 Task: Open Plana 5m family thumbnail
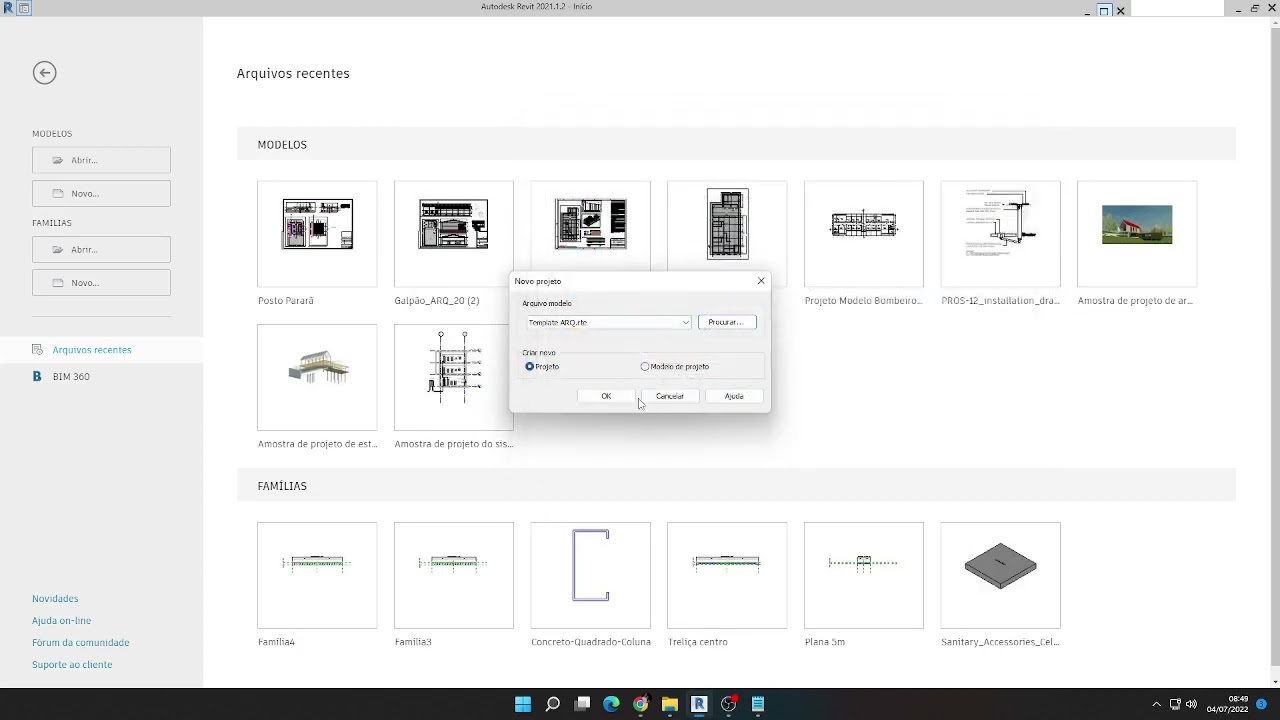coord(864,575)
